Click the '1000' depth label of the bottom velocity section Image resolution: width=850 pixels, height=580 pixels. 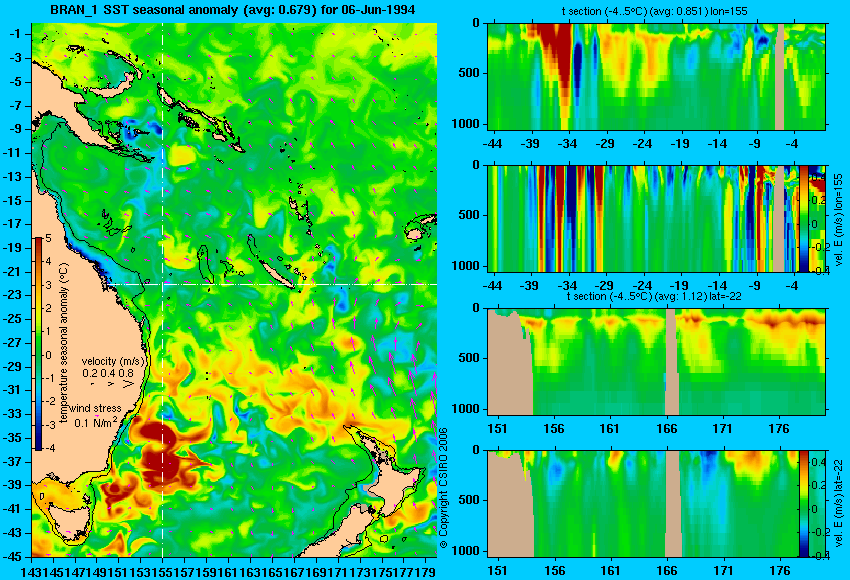pos(466,551)
